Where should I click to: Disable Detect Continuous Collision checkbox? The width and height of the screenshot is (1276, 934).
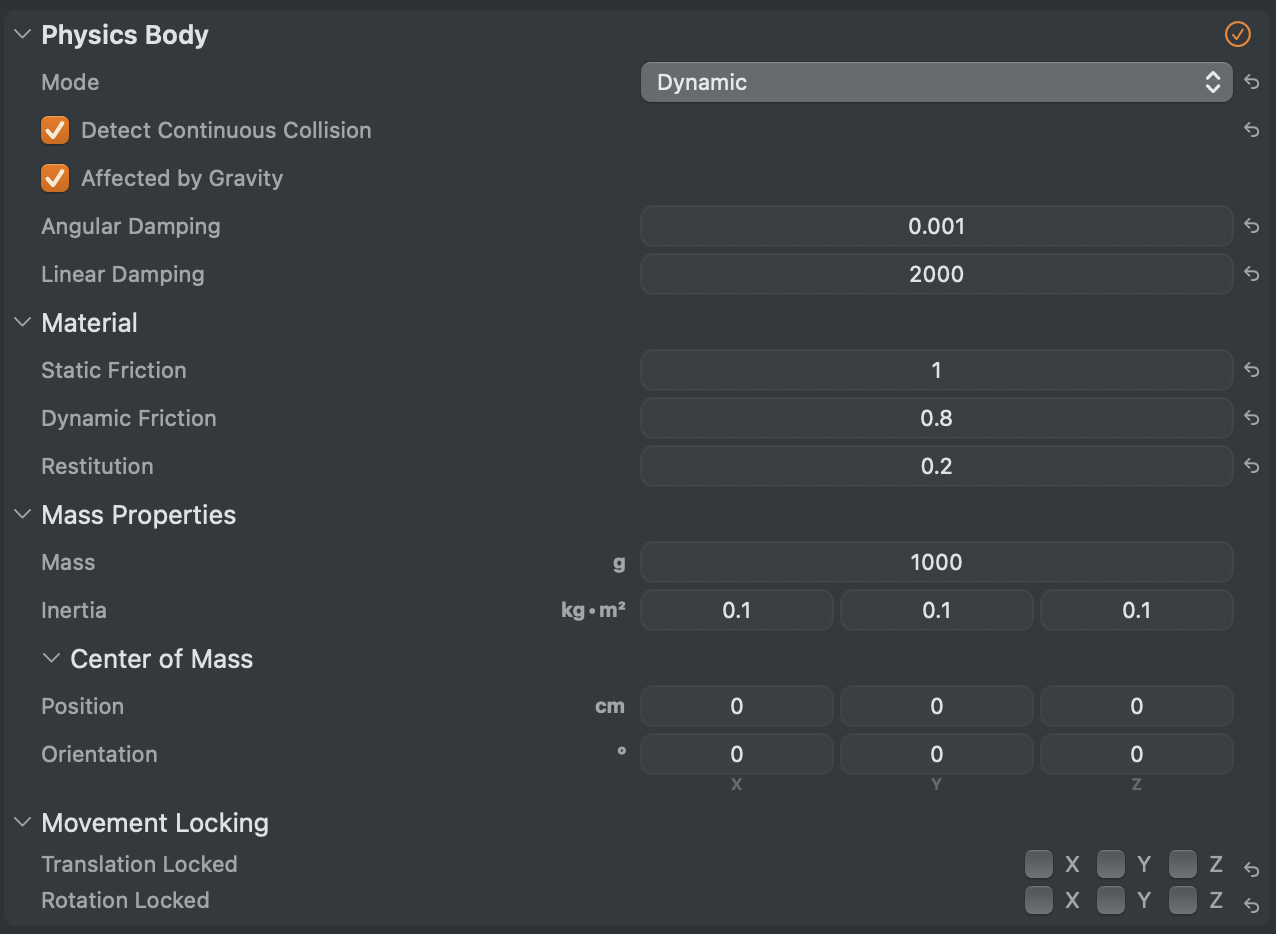(55, 130)
